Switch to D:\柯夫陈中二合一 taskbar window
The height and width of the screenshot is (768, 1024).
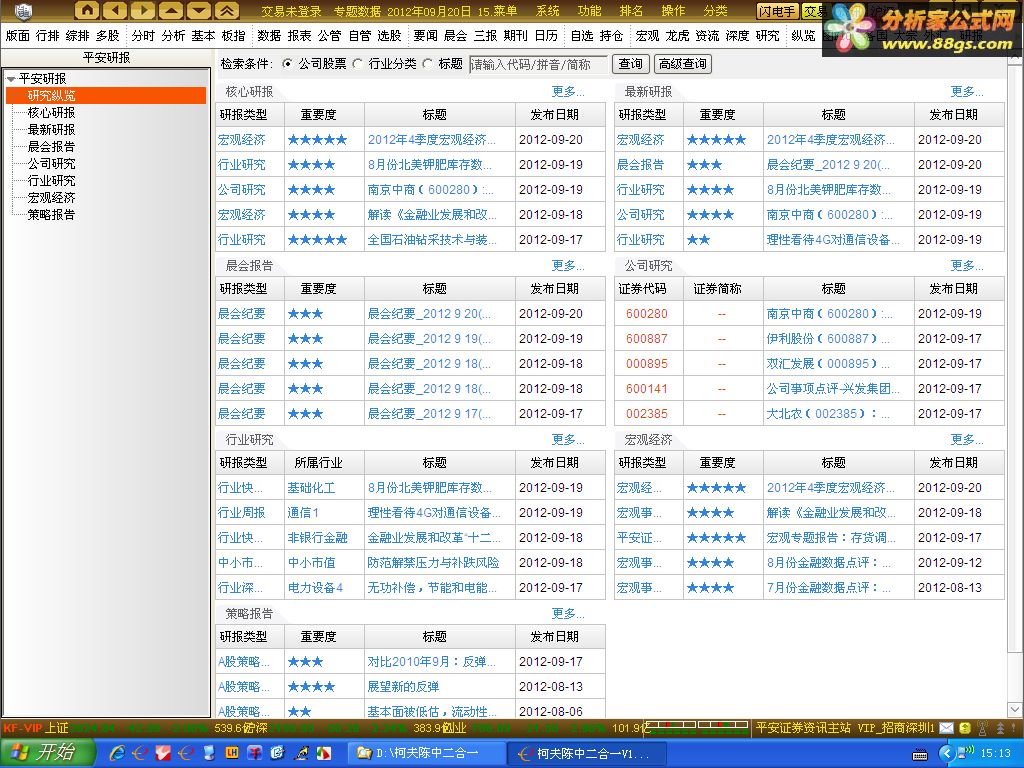pos(426,754)
